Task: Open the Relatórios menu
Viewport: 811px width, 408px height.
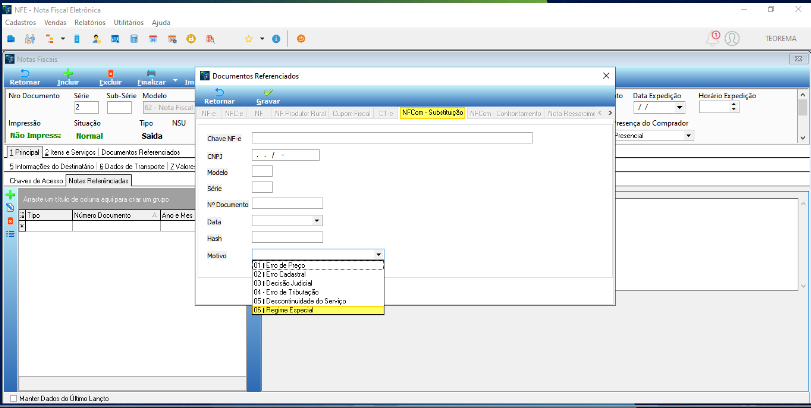Action: click(89, 23)
